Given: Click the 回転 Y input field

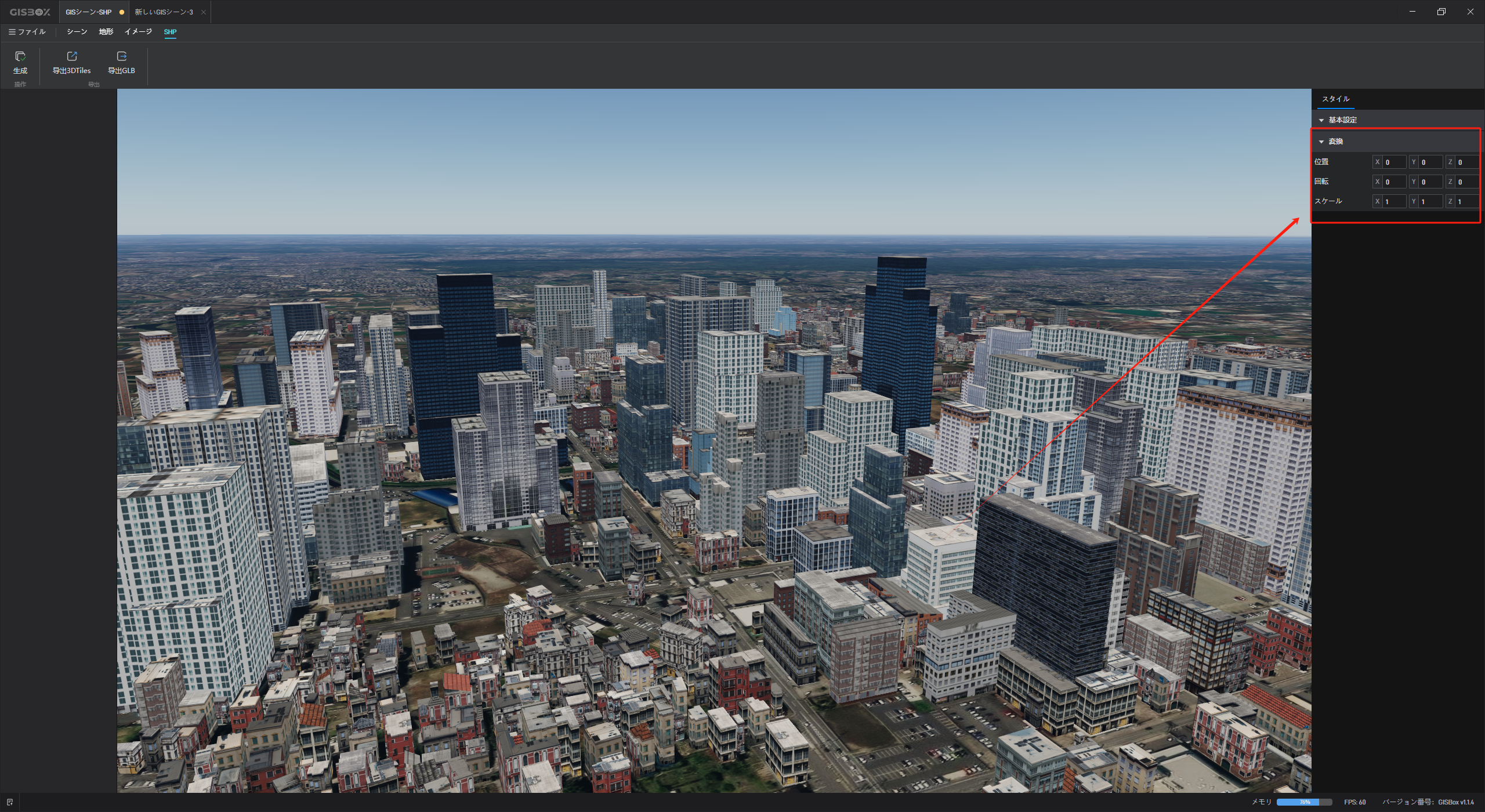Looking at the screenshot, I should click(1430, 182).
